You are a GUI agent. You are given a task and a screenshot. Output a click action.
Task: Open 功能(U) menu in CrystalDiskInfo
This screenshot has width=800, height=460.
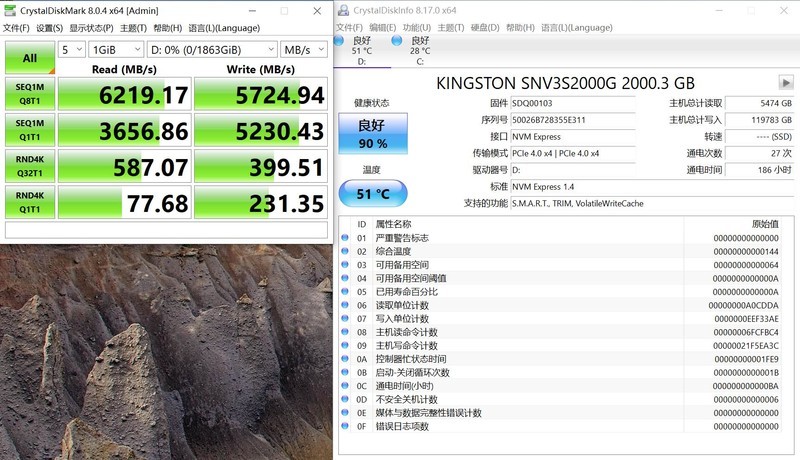[x=417, y=28]
